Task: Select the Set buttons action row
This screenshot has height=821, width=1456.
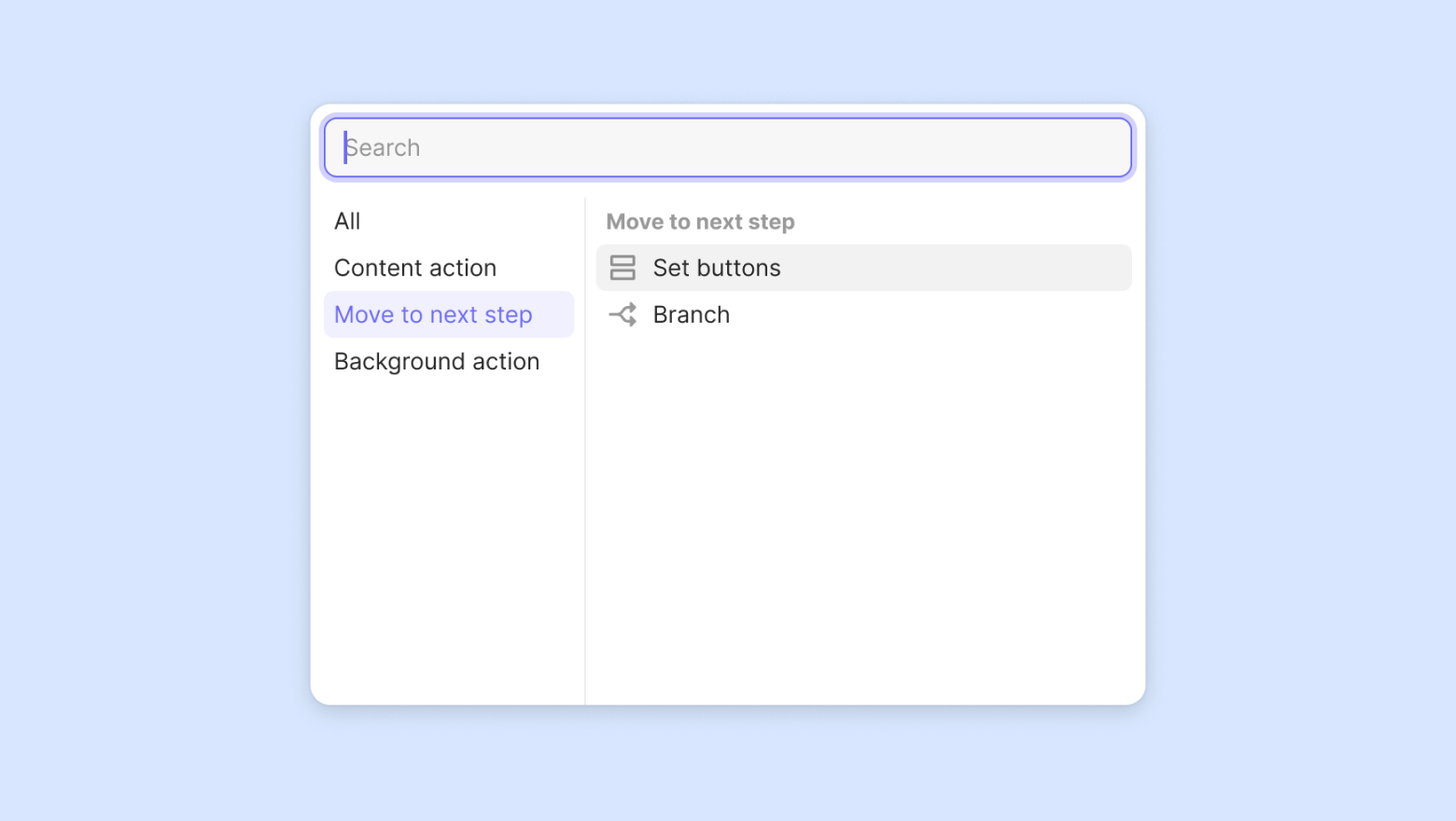Action: [x=862, y=268]
